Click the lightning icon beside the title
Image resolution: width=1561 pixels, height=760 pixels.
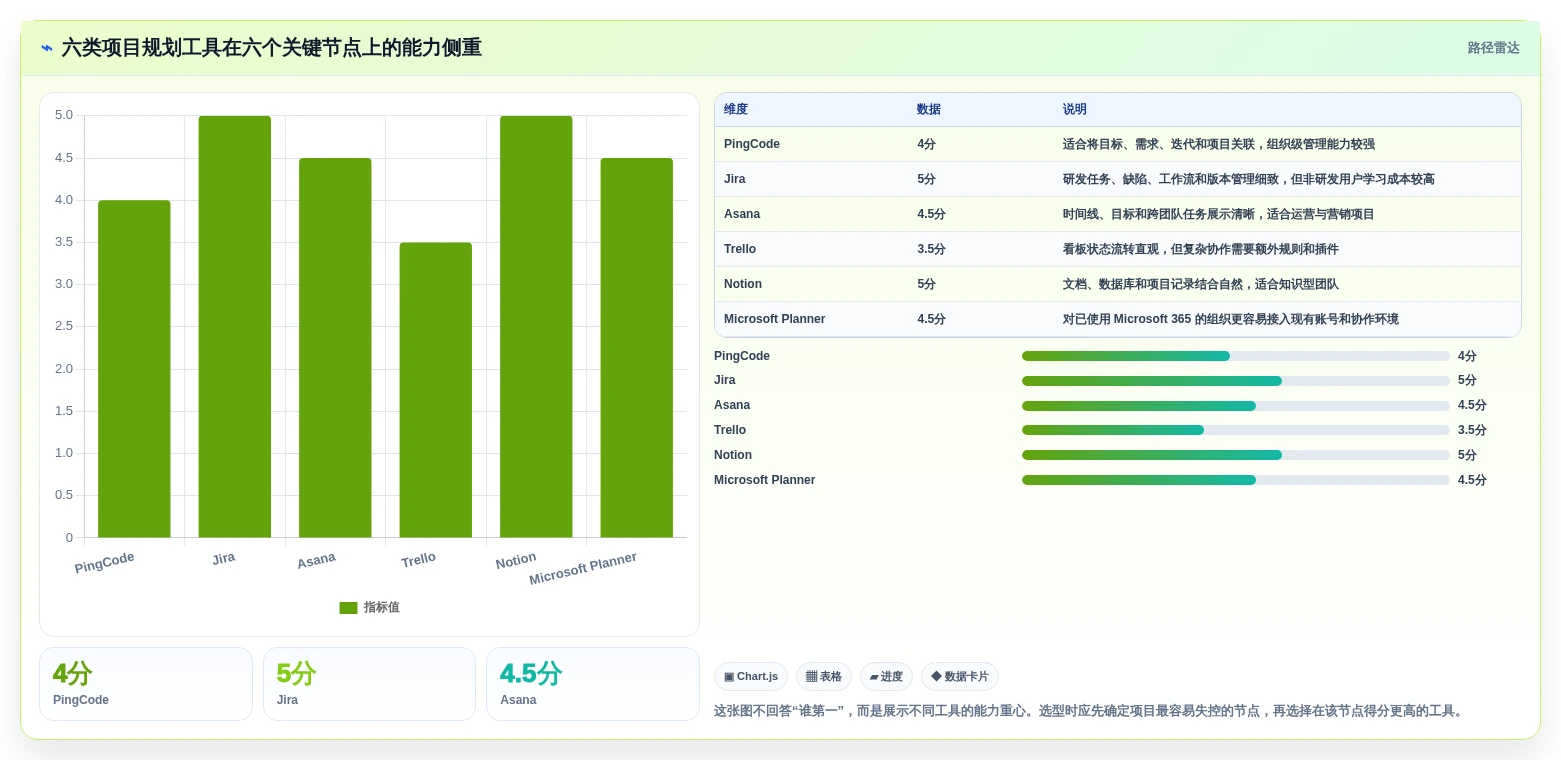tap(47, 48)
